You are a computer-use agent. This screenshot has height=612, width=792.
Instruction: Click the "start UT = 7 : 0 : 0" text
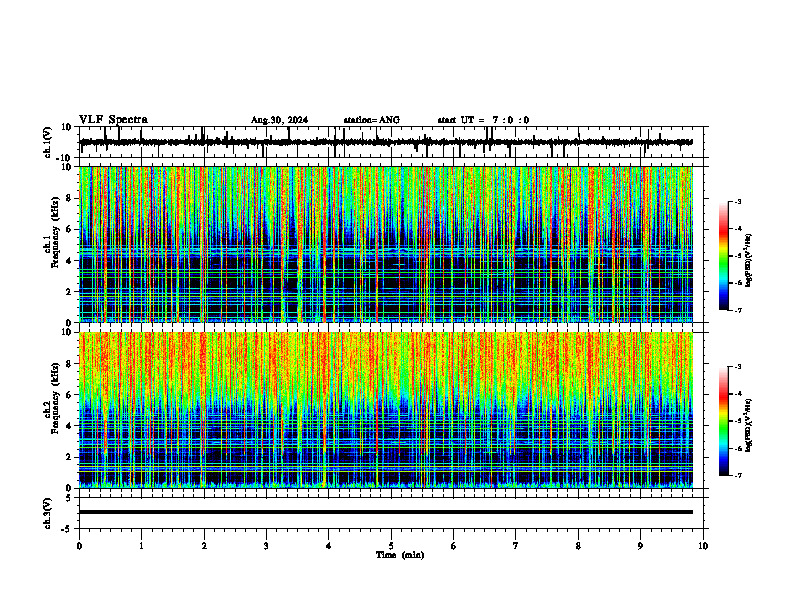tap(483, 120)
